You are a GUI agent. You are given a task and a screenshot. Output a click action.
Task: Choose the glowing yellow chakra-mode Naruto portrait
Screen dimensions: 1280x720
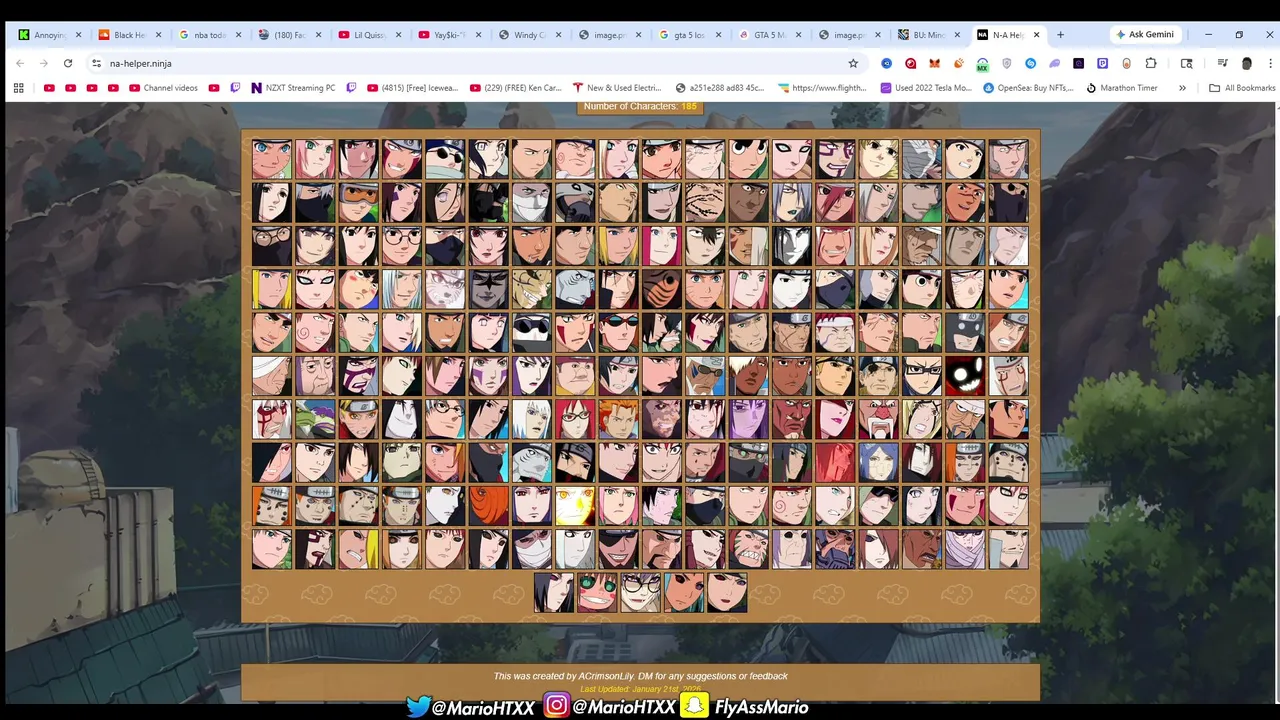(x=575, y=506)
